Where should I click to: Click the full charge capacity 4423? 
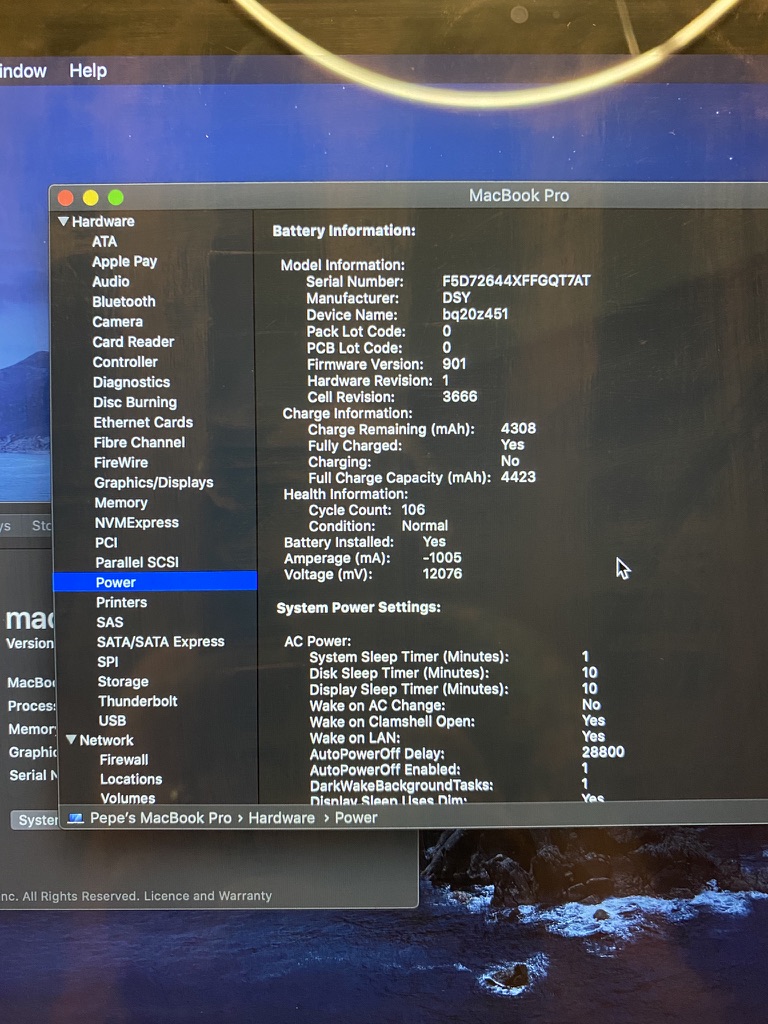(518, 477)
